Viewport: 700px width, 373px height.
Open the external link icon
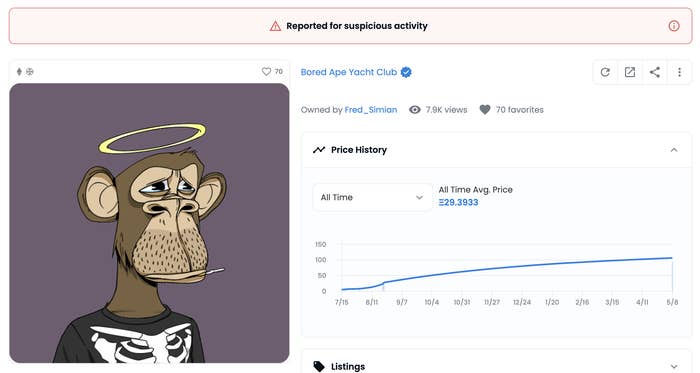[x=629, y=72]
